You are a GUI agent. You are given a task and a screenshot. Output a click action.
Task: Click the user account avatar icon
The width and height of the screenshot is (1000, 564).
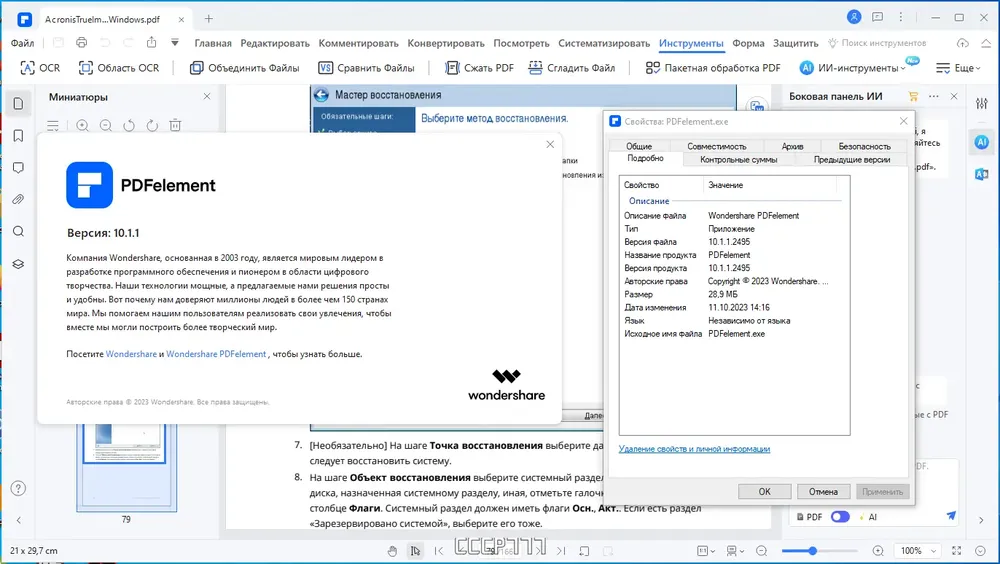click(x=854, y=17)
